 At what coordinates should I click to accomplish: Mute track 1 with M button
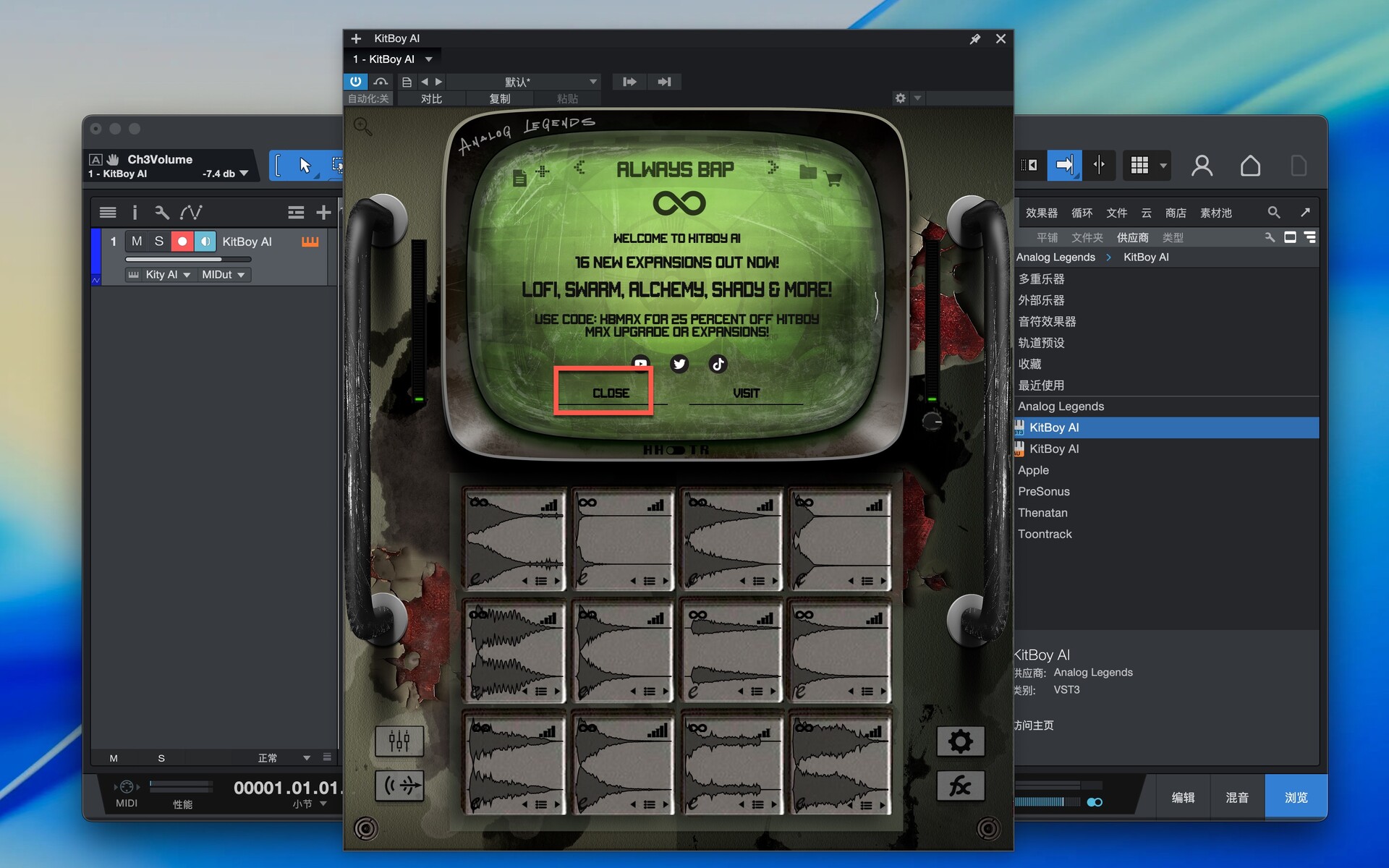(x=137, y=242)
